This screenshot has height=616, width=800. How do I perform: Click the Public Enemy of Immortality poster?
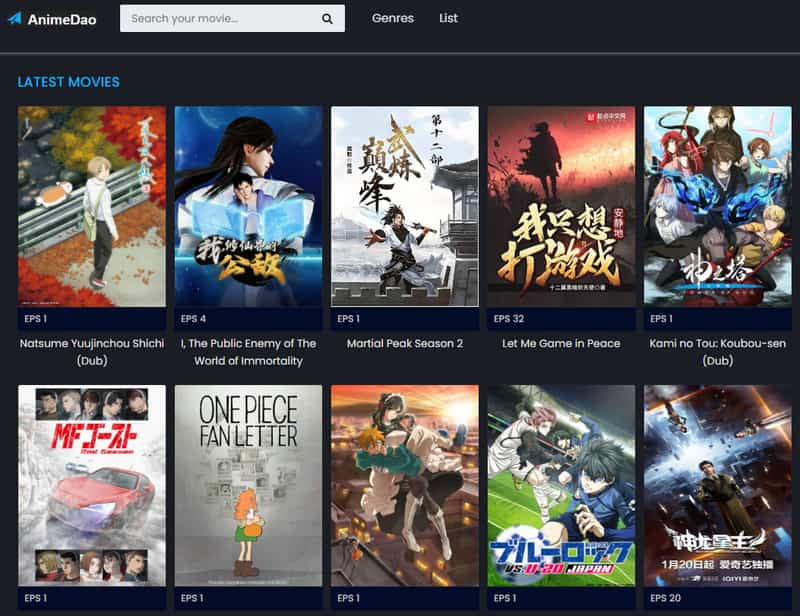246,205
